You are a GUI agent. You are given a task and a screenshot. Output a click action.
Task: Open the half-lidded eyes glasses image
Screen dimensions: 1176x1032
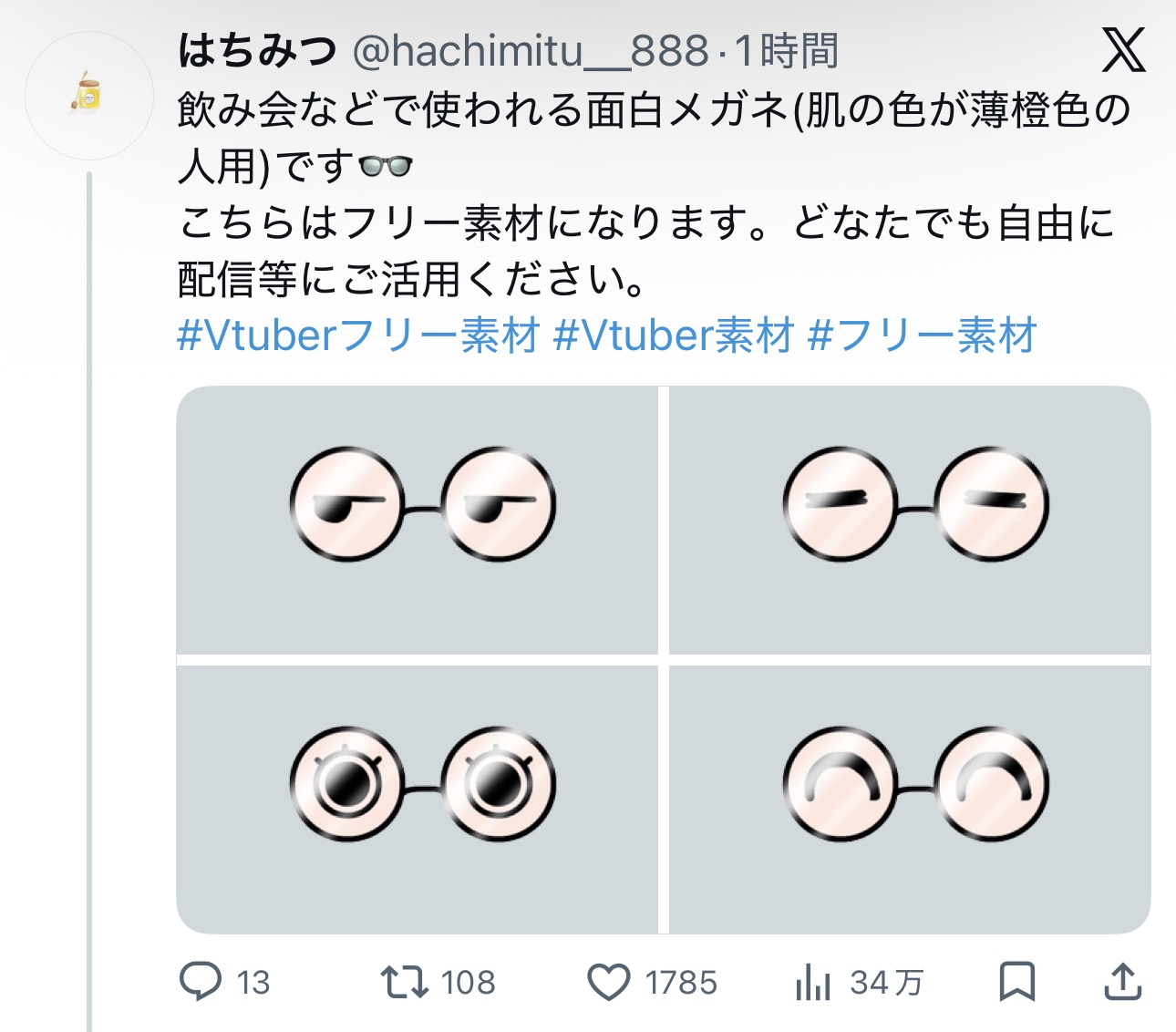click(418, 520)
